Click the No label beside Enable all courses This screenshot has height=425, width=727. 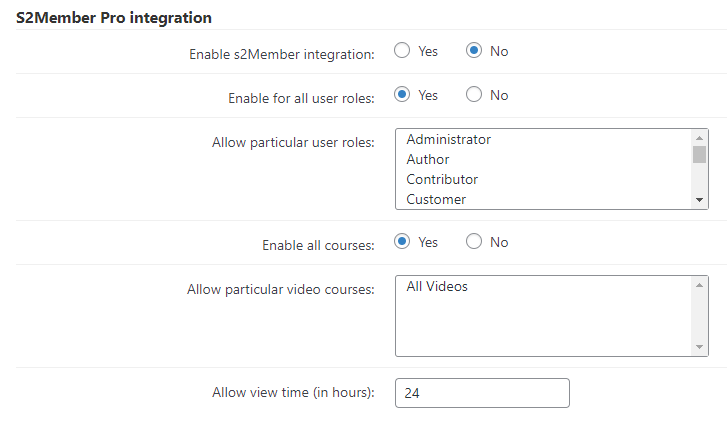499,242
